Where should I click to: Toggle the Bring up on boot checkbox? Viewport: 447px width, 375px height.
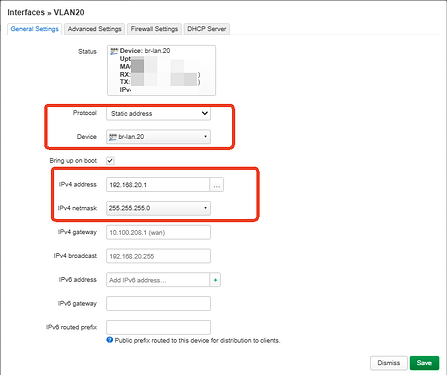pos(110,161)
